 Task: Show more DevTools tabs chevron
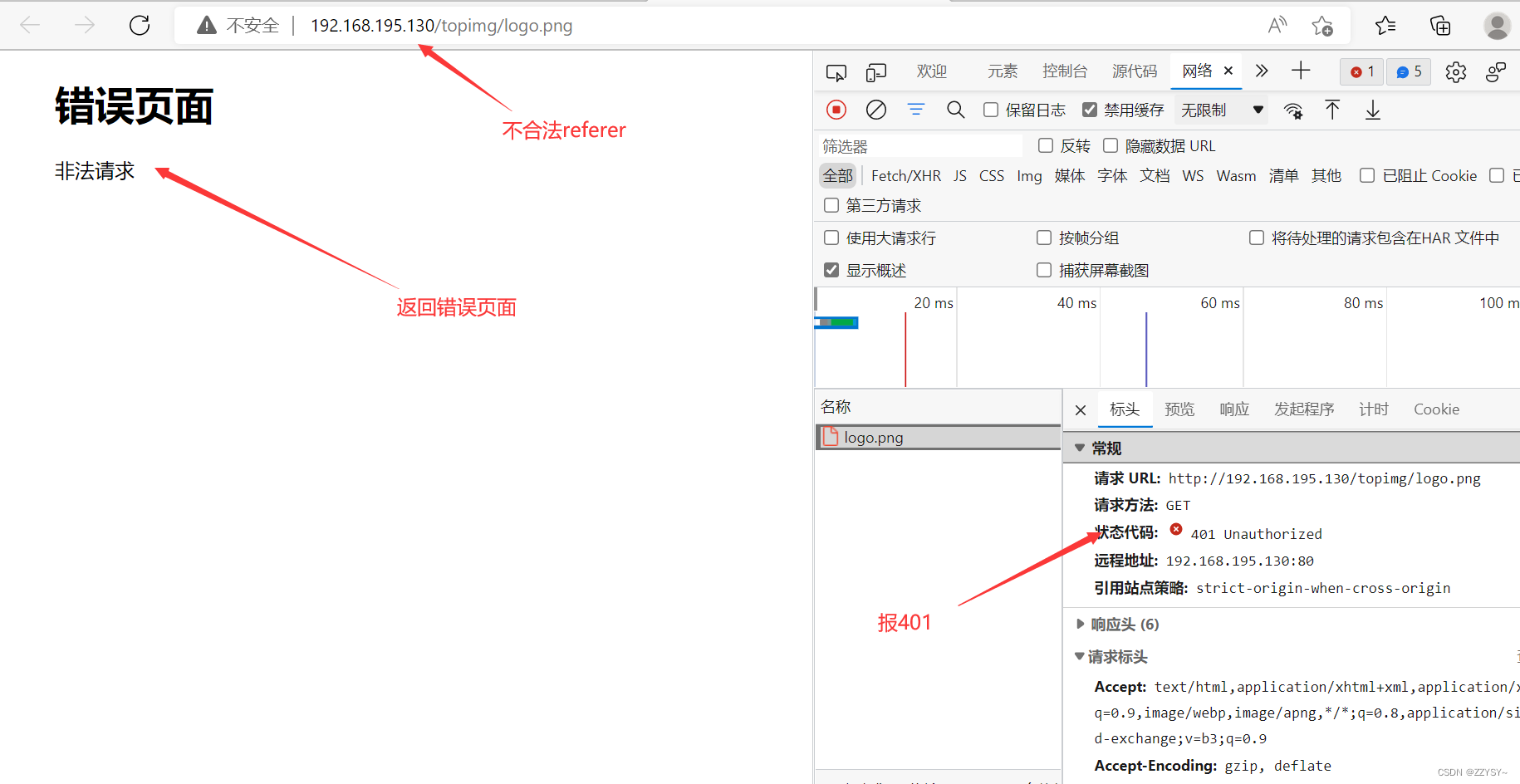coord(1262,71)
